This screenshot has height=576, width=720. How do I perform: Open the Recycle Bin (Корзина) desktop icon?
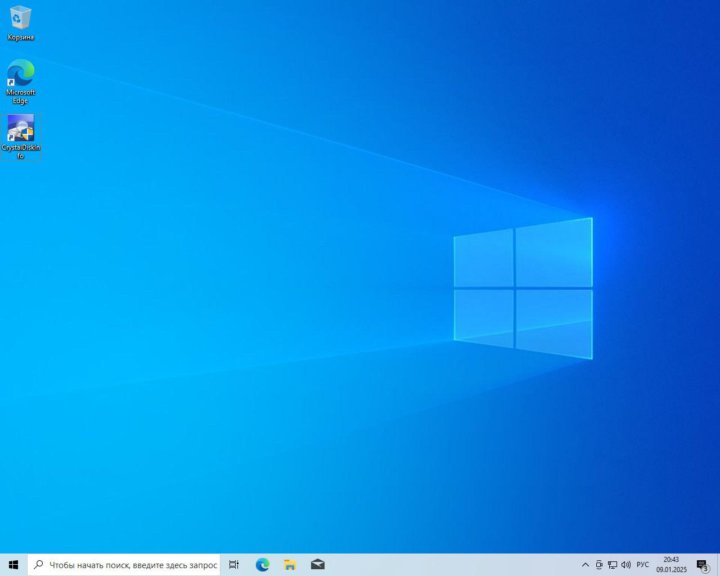pyautogui.click(x=20, y=18)
